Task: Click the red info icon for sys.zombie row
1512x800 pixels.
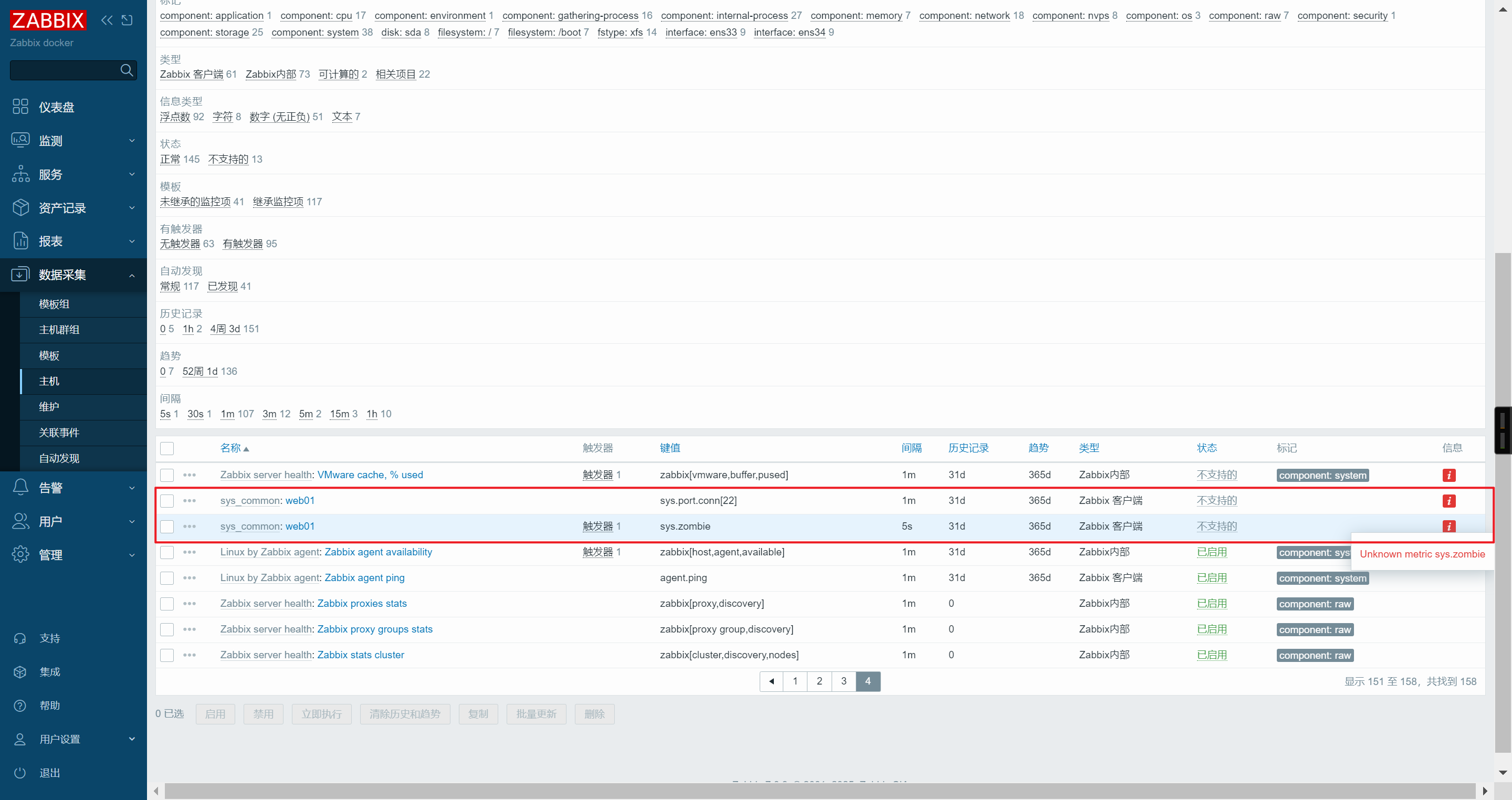Action: point(1448,526)
